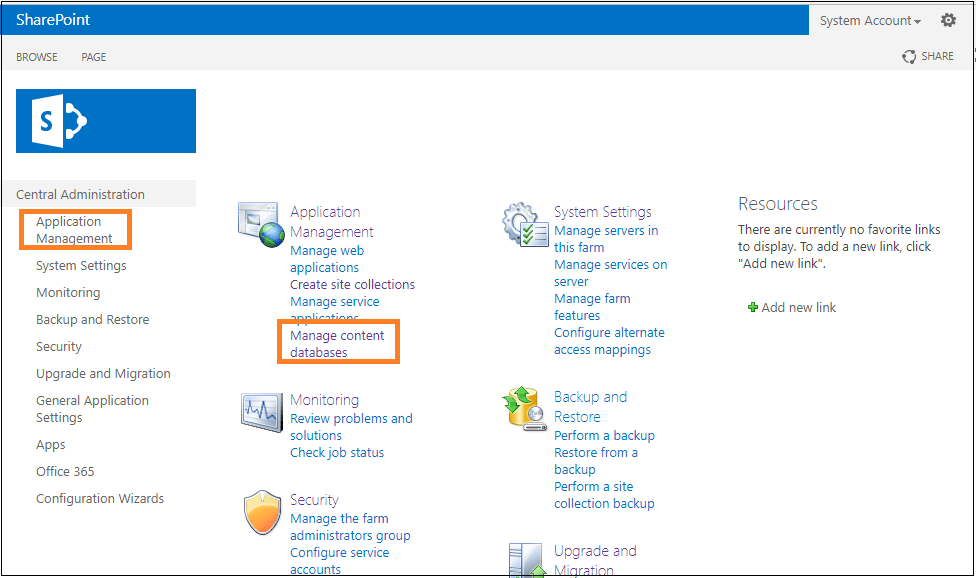Click Manage service applications link

point(335,309)
